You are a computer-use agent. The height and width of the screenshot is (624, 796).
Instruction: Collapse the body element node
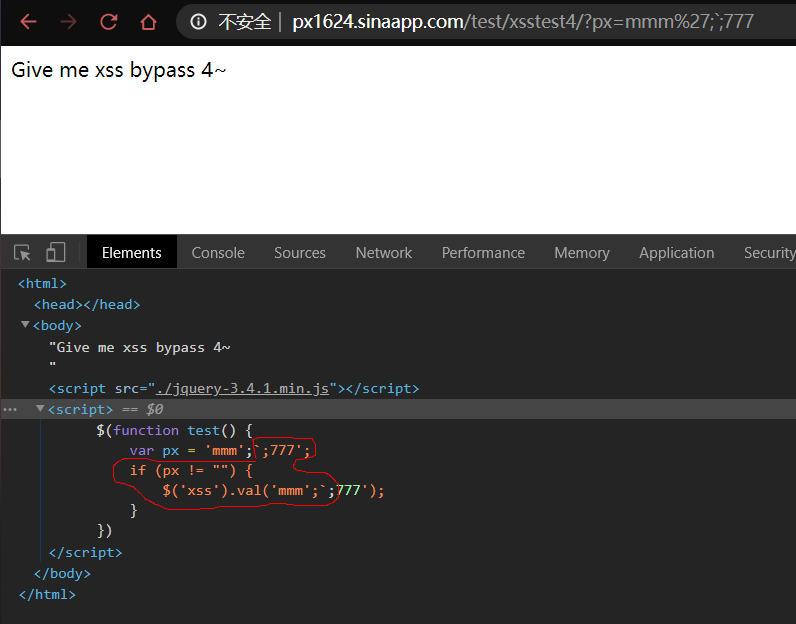25,325
